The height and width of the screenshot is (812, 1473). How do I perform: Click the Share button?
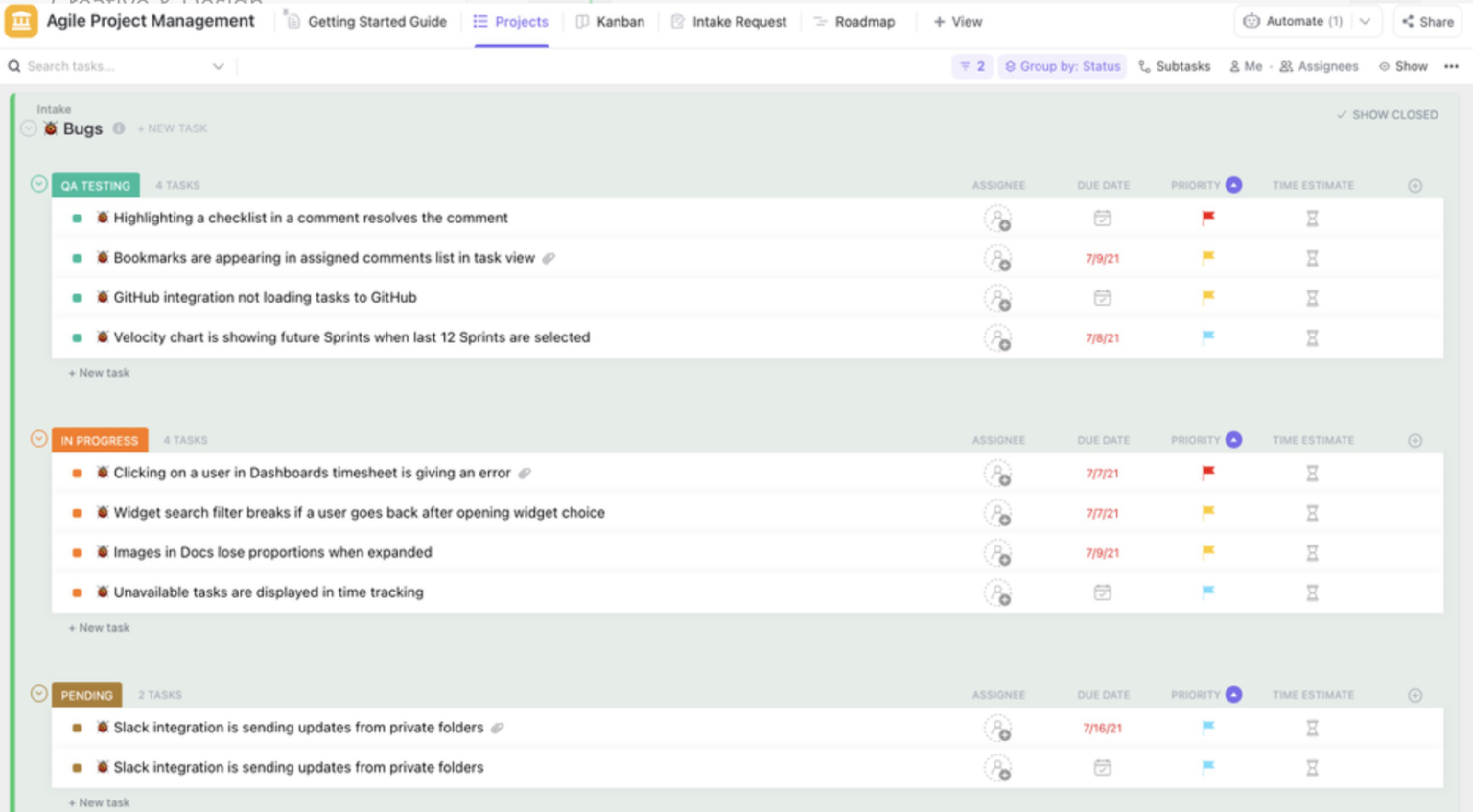(1427, 21)
